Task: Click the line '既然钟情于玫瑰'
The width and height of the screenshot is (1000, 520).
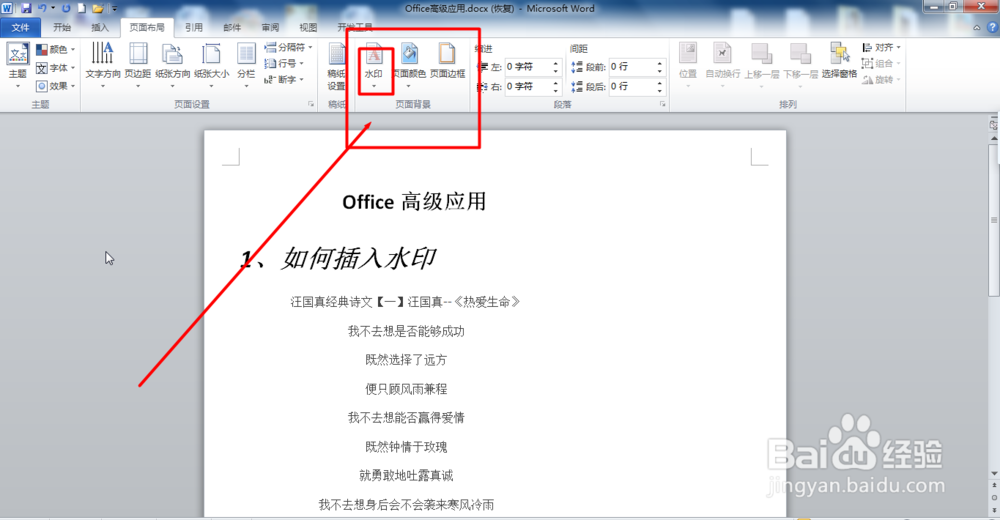Action: point(406,447)
